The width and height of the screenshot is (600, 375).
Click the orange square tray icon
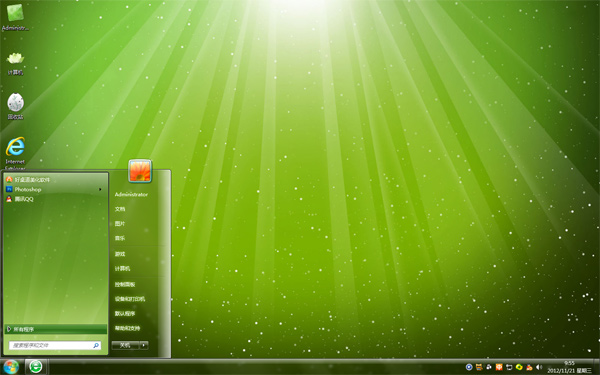tap(499, 367)
